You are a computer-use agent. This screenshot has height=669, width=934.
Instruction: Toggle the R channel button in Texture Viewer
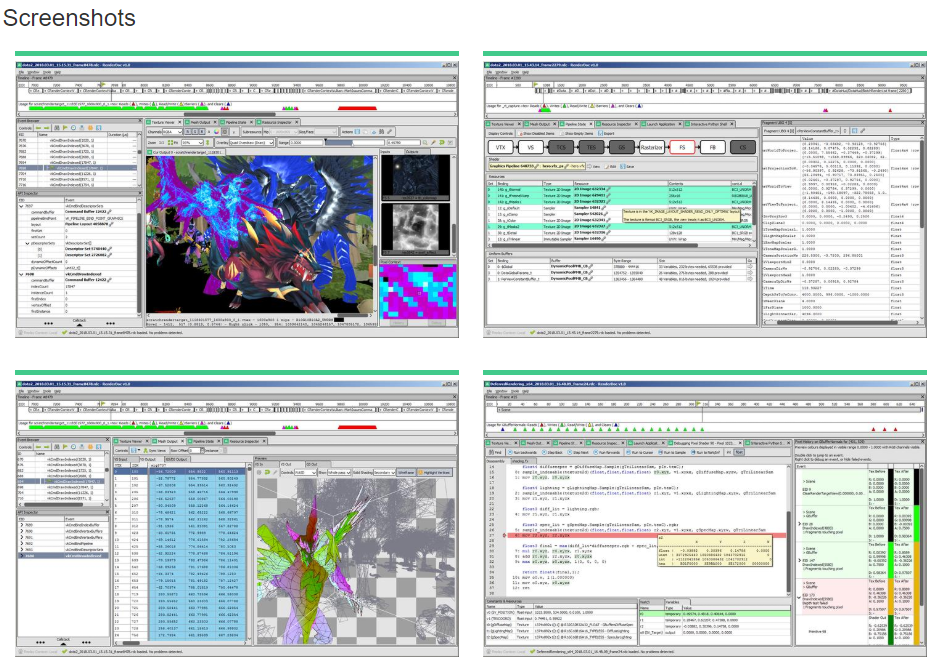click(x=187, y=132)
